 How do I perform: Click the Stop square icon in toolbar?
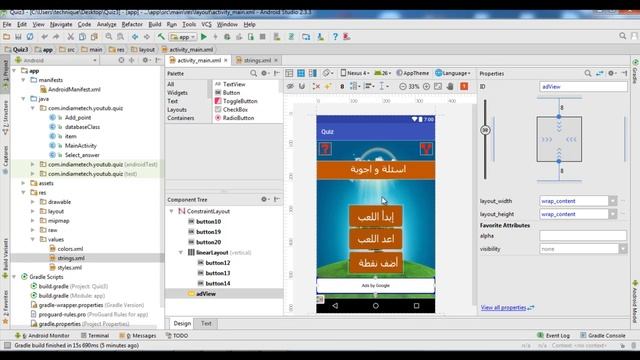262,37
